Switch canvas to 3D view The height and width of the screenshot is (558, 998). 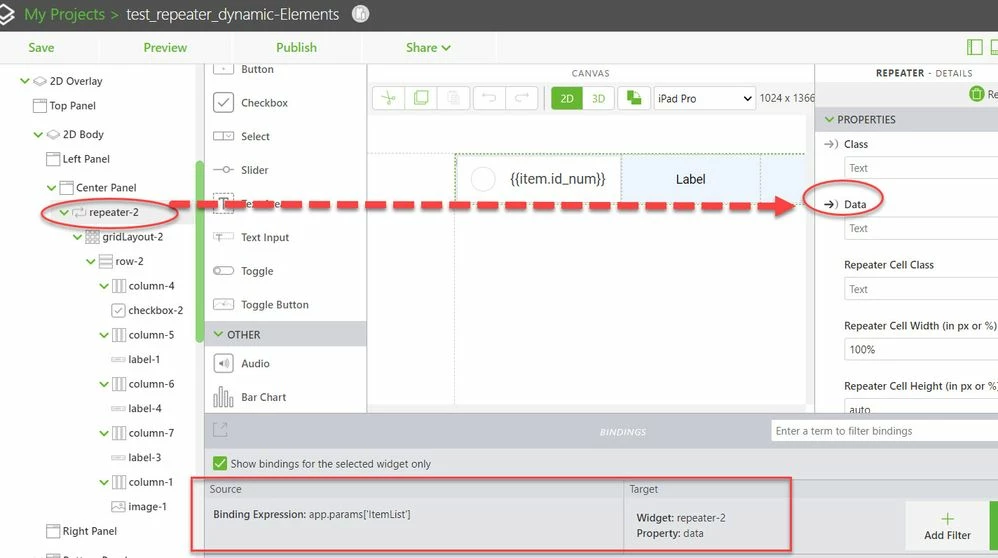click(598, 99)
